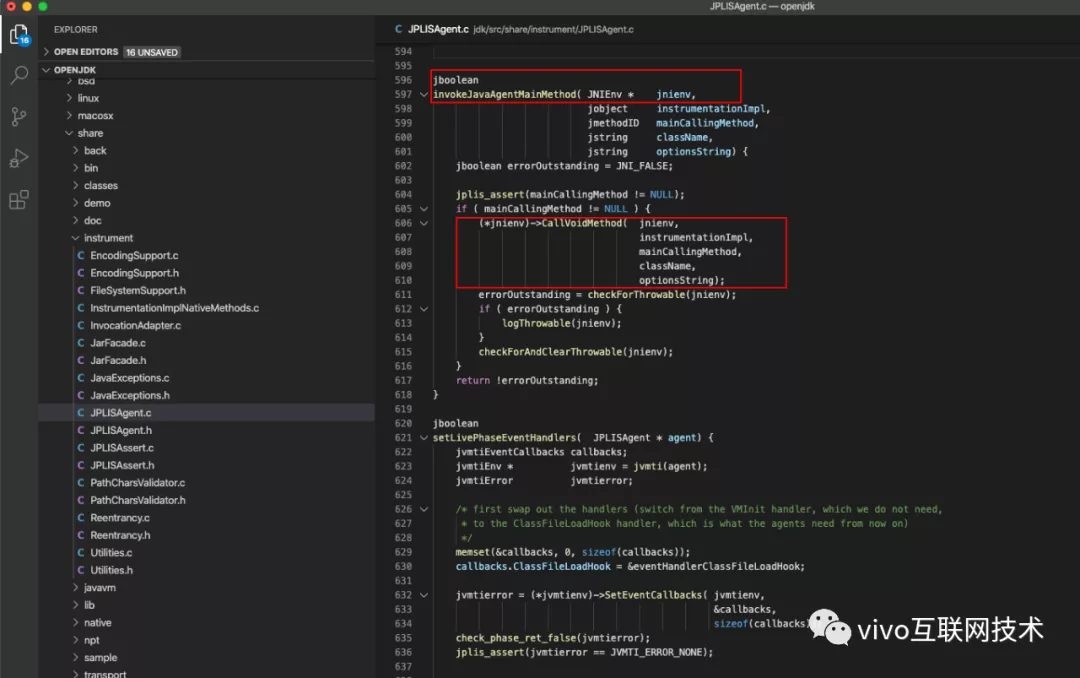Open JarFacade.h file
Screen dimensions: 1080x678
pyautogui.click(x=118, y=360)
